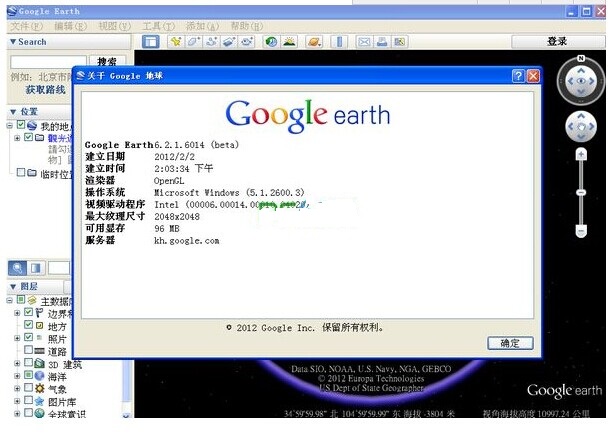Open the 添加(A) menu

point(202,26)
